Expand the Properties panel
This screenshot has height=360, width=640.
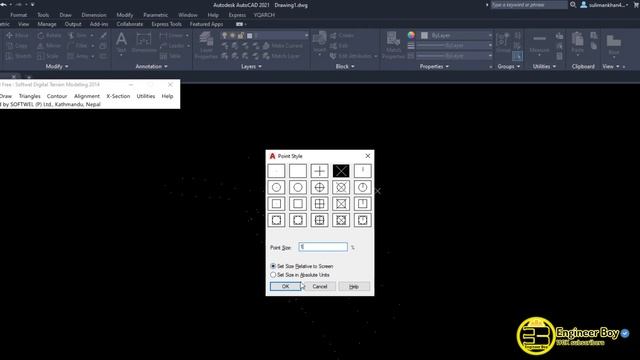(x=434, y=66)
